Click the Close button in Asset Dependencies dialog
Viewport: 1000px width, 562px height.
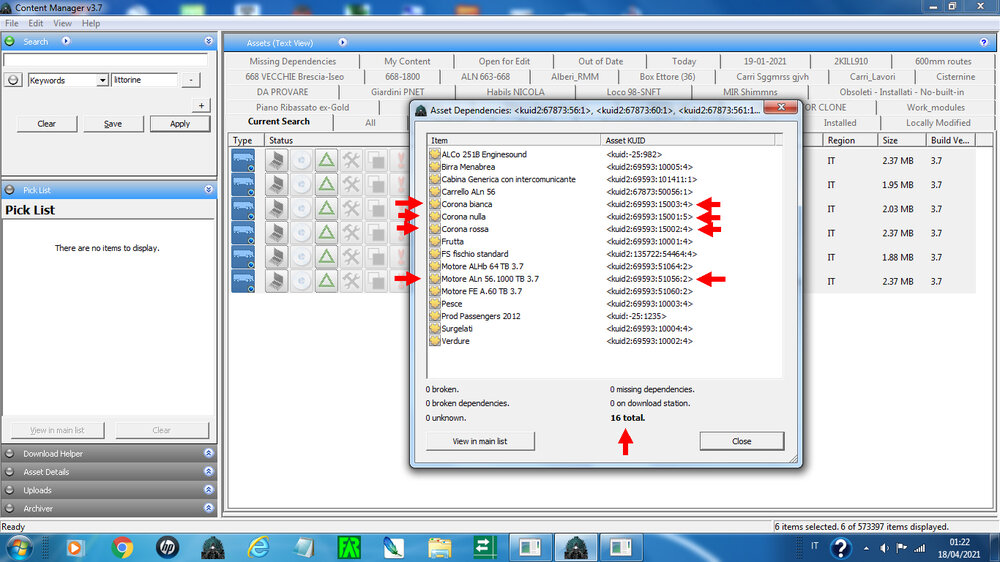[x=742, y=441]
